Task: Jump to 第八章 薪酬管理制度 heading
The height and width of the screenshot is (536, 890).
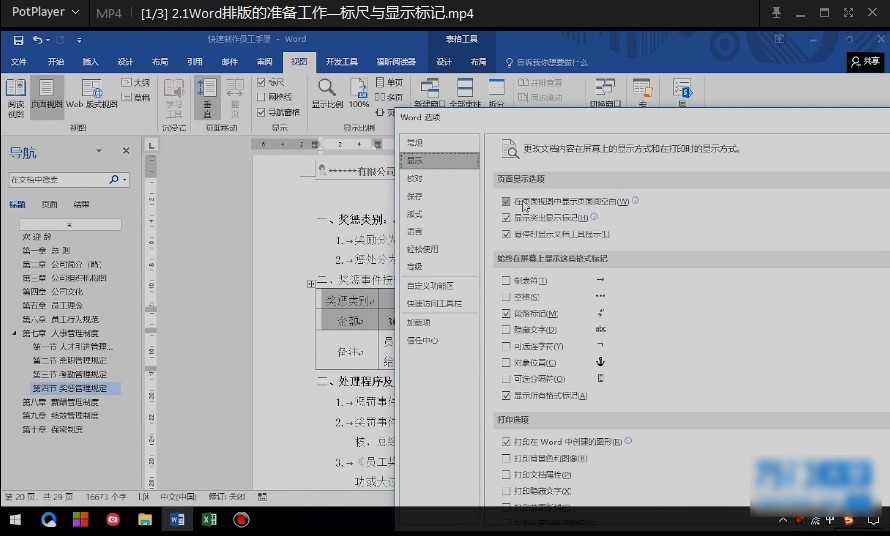Action: coord(61,402)
